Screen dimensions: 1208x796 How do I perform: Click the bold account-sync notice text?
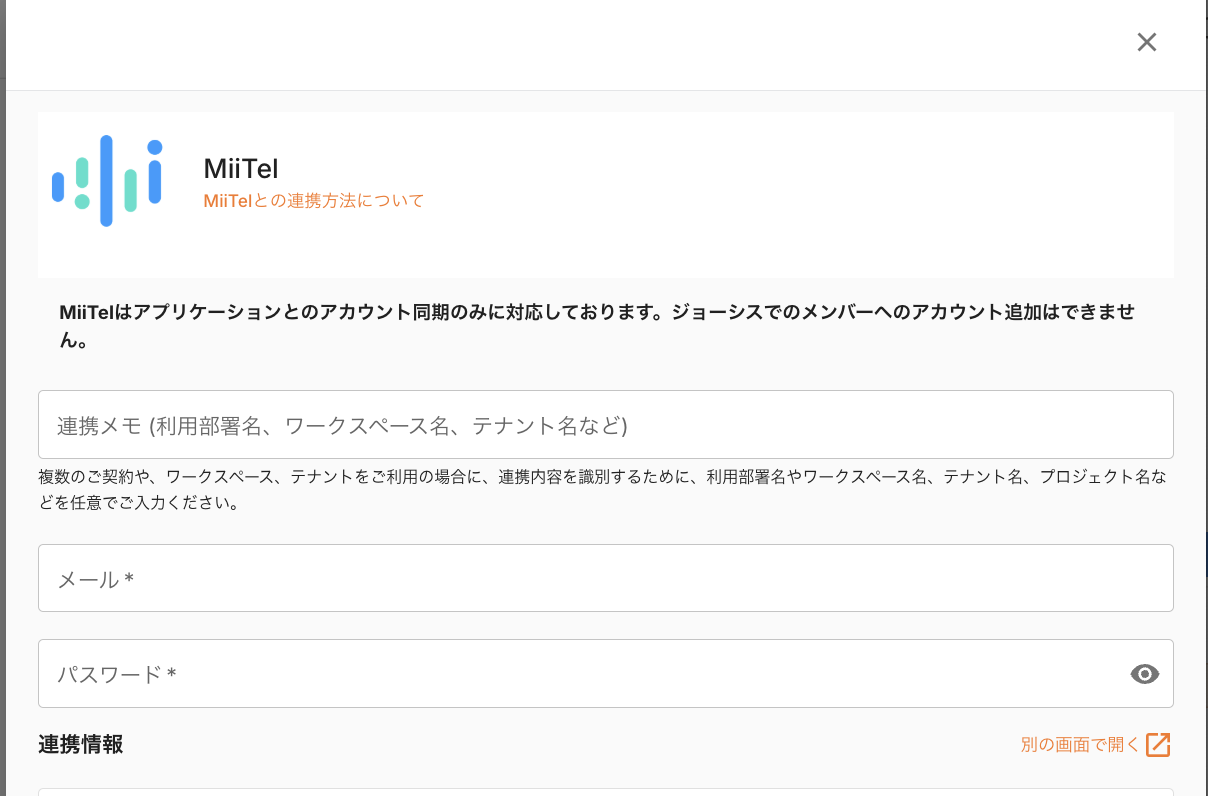597,325
